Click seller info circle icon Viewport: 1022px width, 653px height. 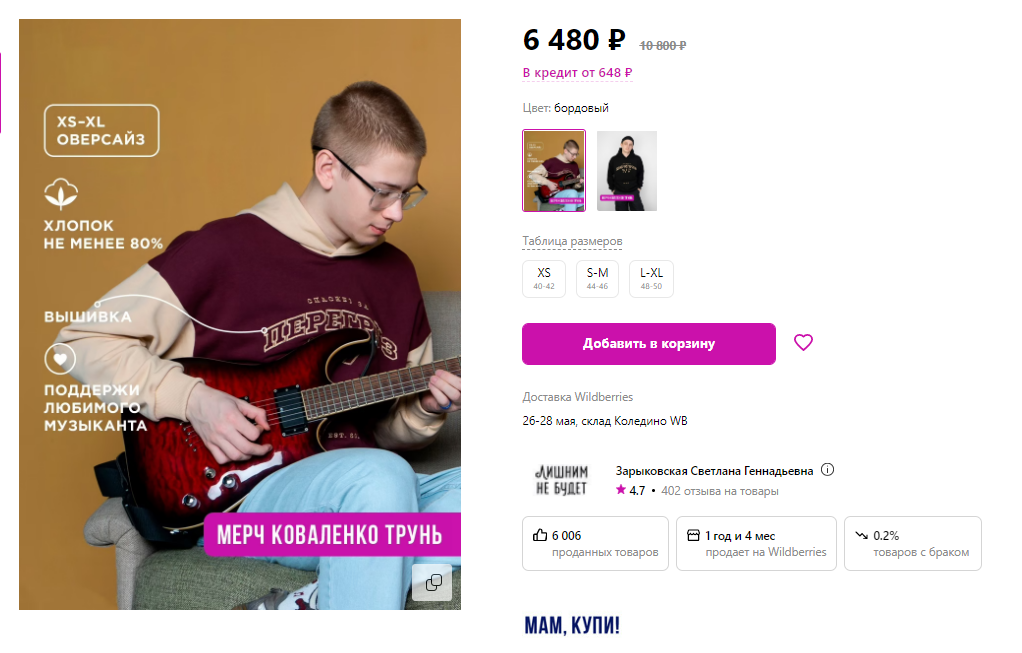(x=827, y=469)
